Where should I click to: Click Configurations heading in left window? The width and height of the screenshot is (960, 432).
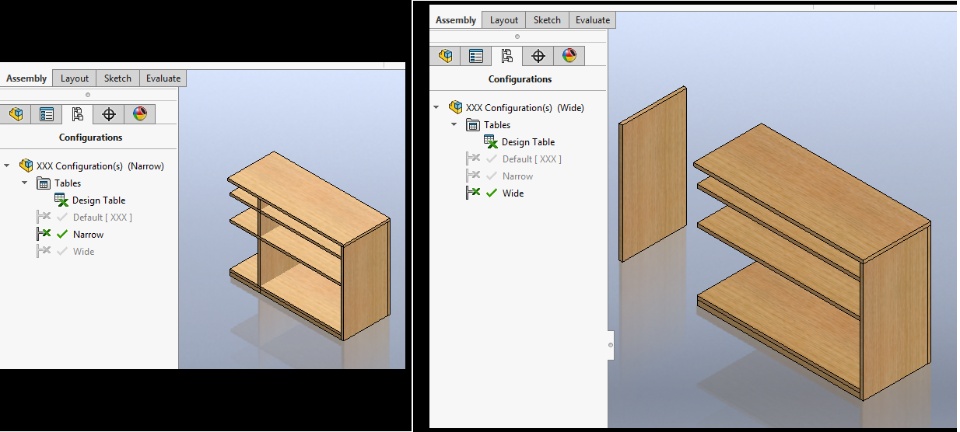[x=91, y=138]
